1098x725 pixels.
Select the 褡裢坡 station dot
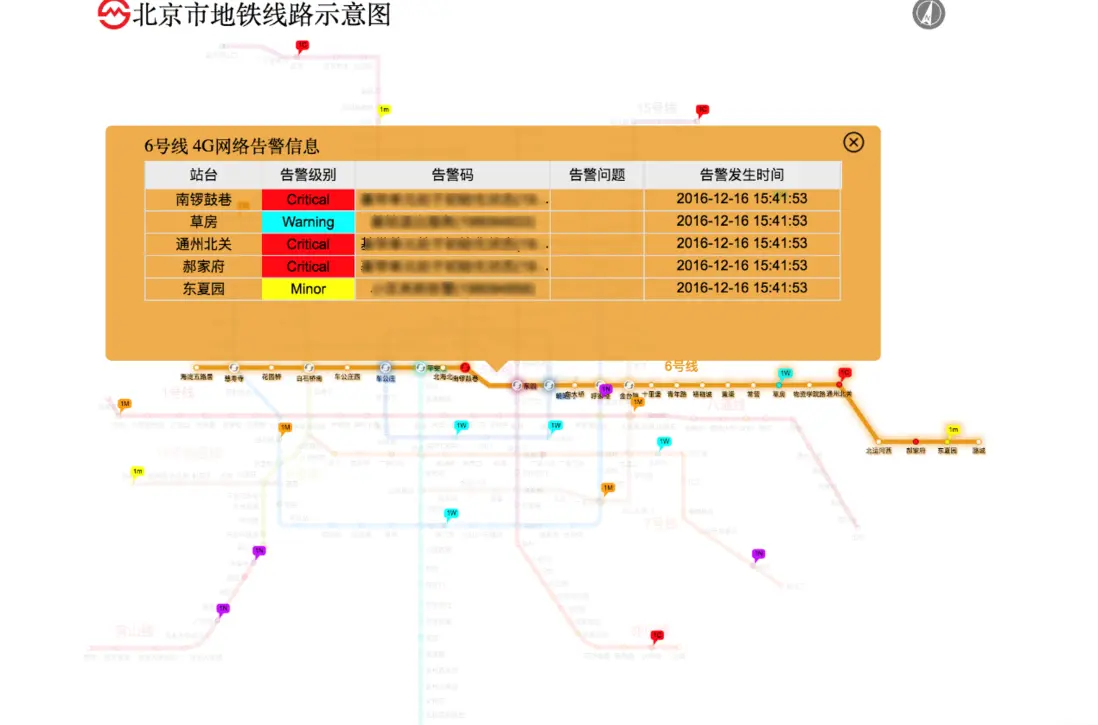click(x=702, y=385)
